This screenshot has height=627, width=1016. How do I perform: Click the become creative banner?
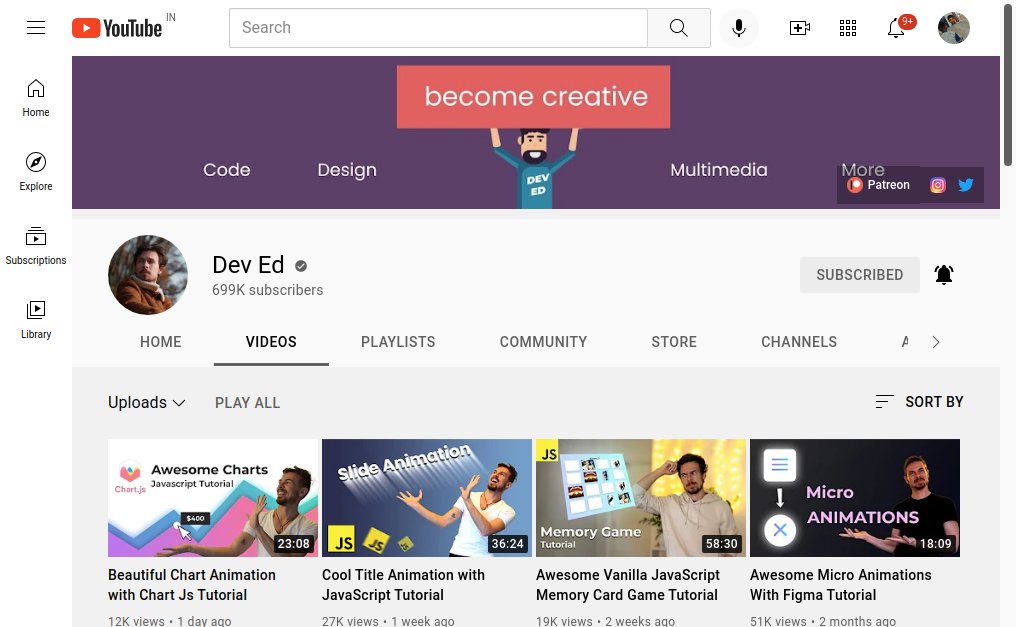point(533,97)
